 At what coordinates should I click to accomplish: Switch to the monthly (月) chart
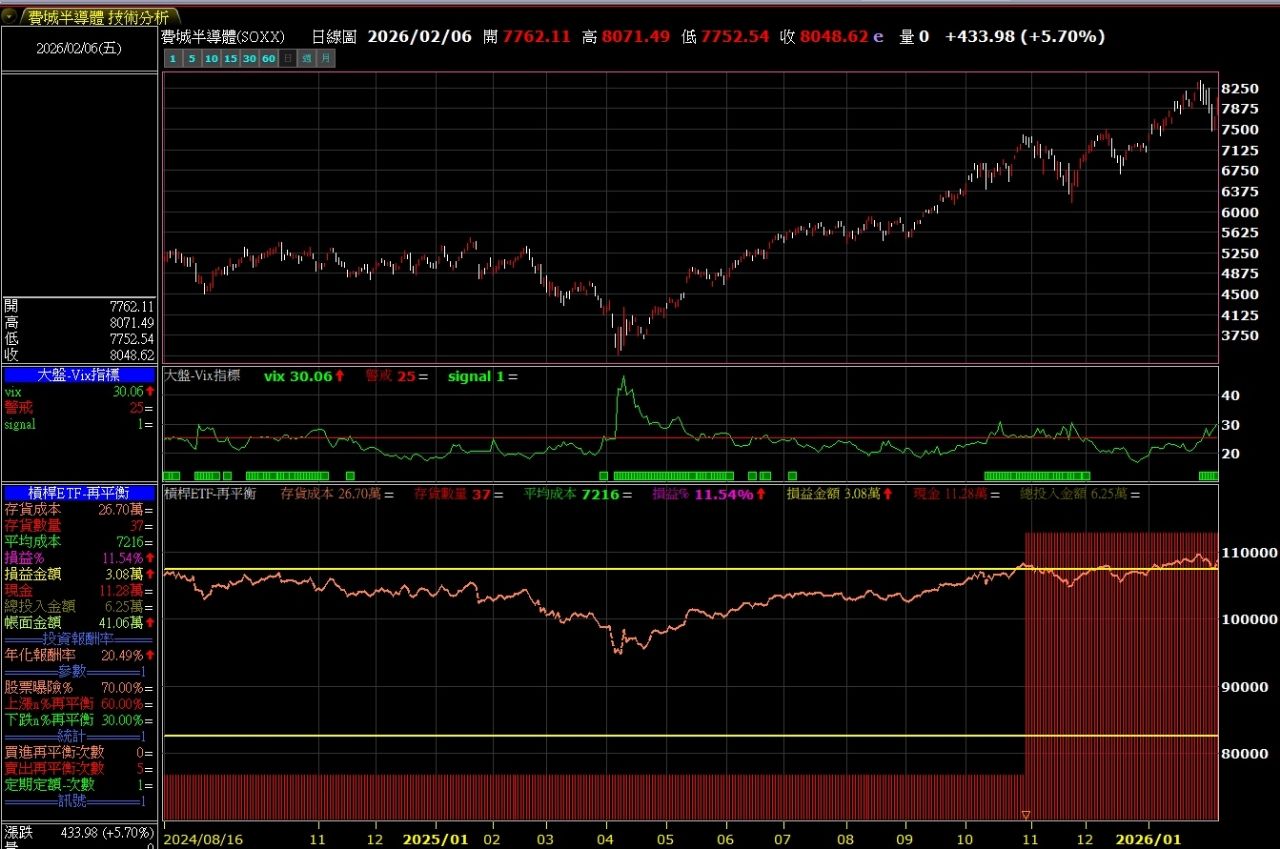(326, 59)
